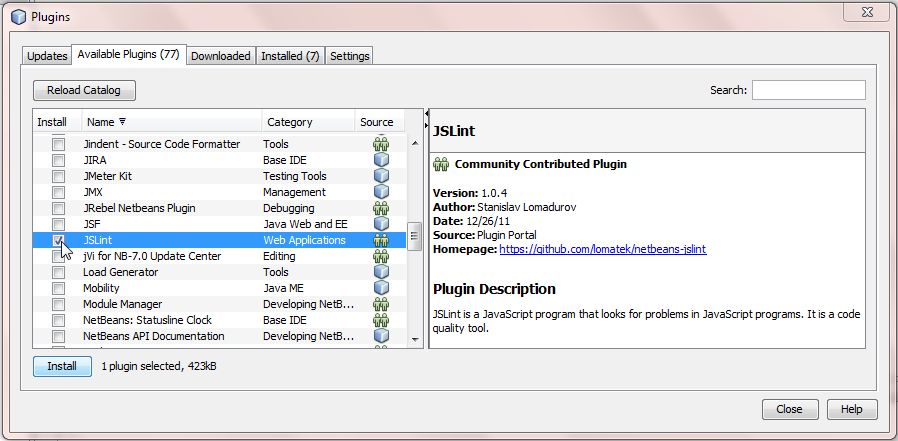The image size is (898, 441).
Task: Click source cube icon in Load Generator row
Action: pos(381,272)
